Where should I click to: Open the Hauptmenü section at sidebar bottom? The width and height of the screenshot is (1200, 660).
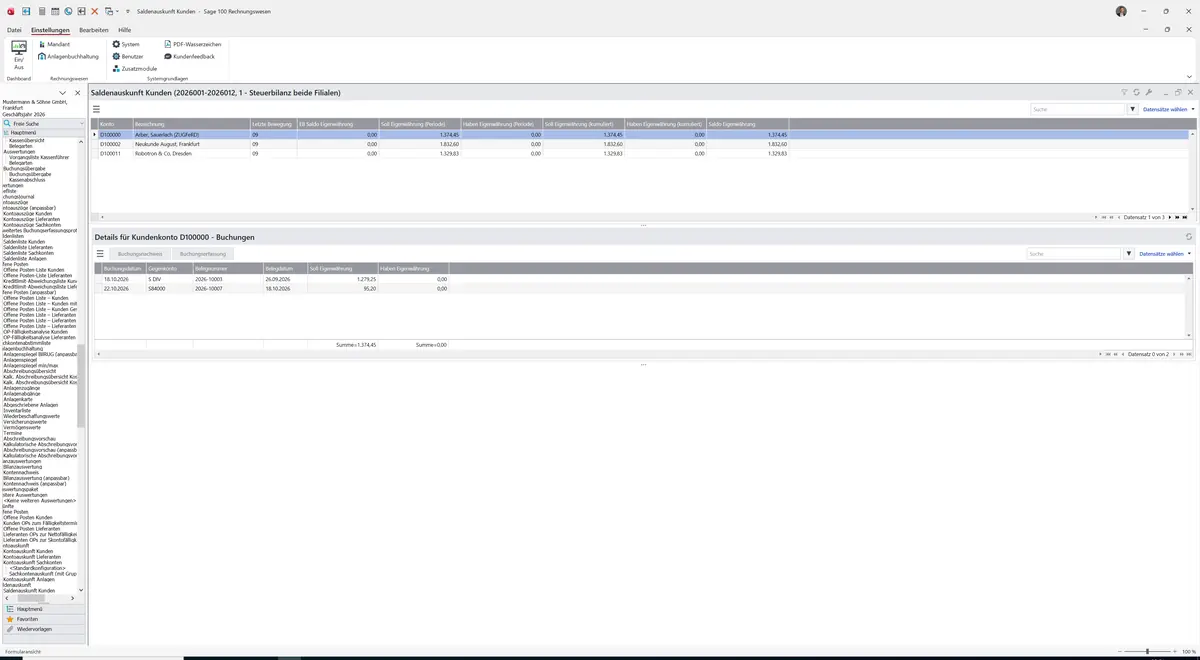[43, 609]
